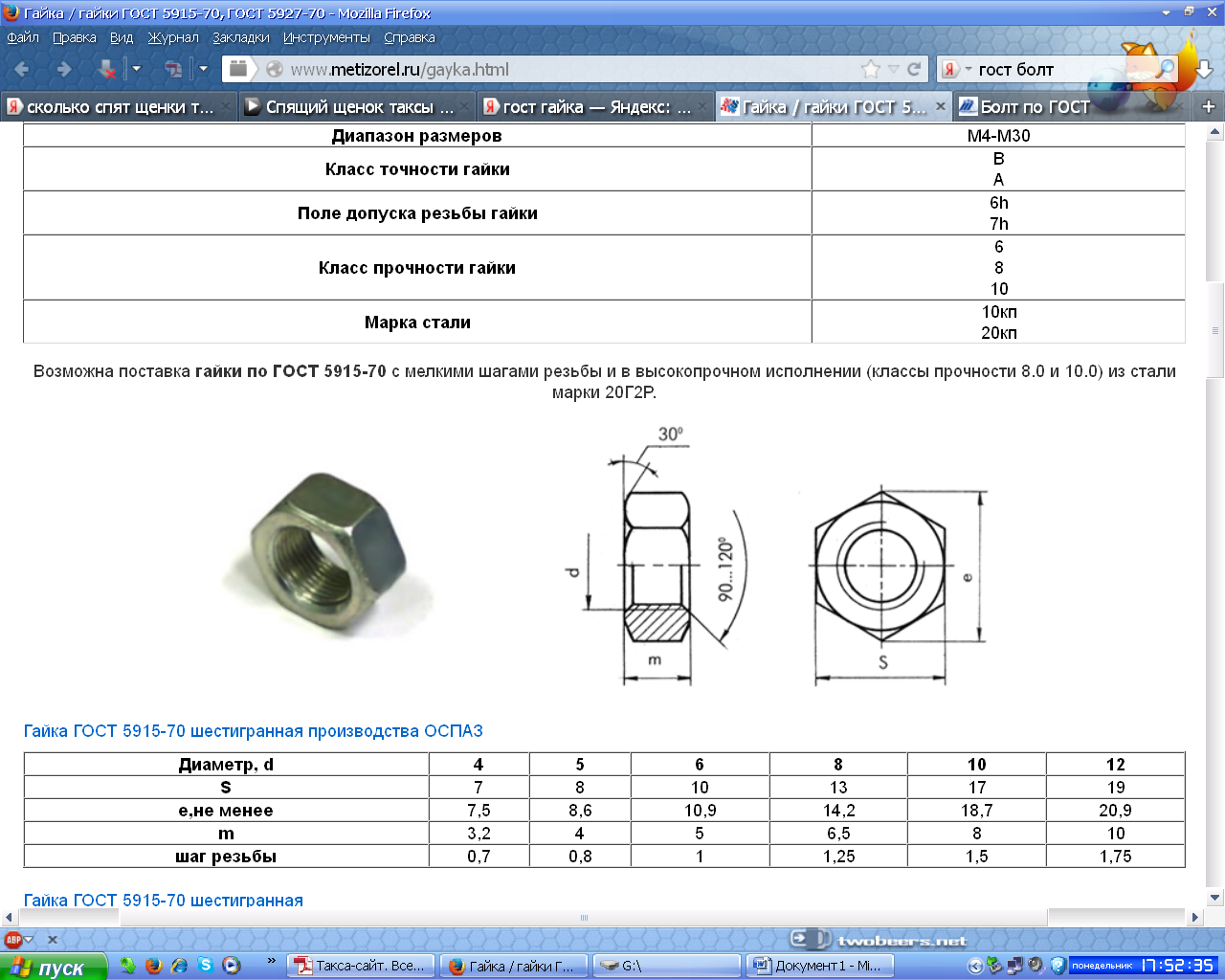The width and height of the screenshot is (1225, 980).
Task: Close the add-on bar with X
Action: click(x=53, y=940)
